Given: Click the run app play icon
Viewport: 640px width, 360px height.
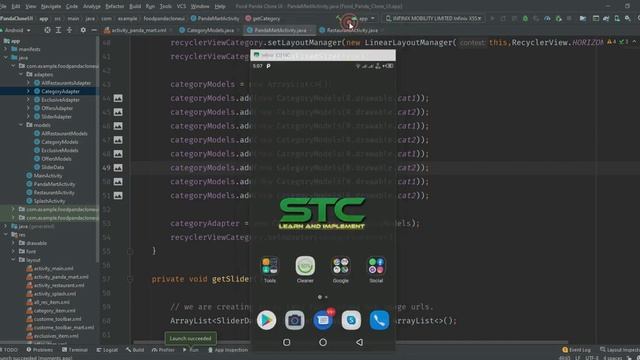Looking at the screenshot, I should (x=492, y=18).
